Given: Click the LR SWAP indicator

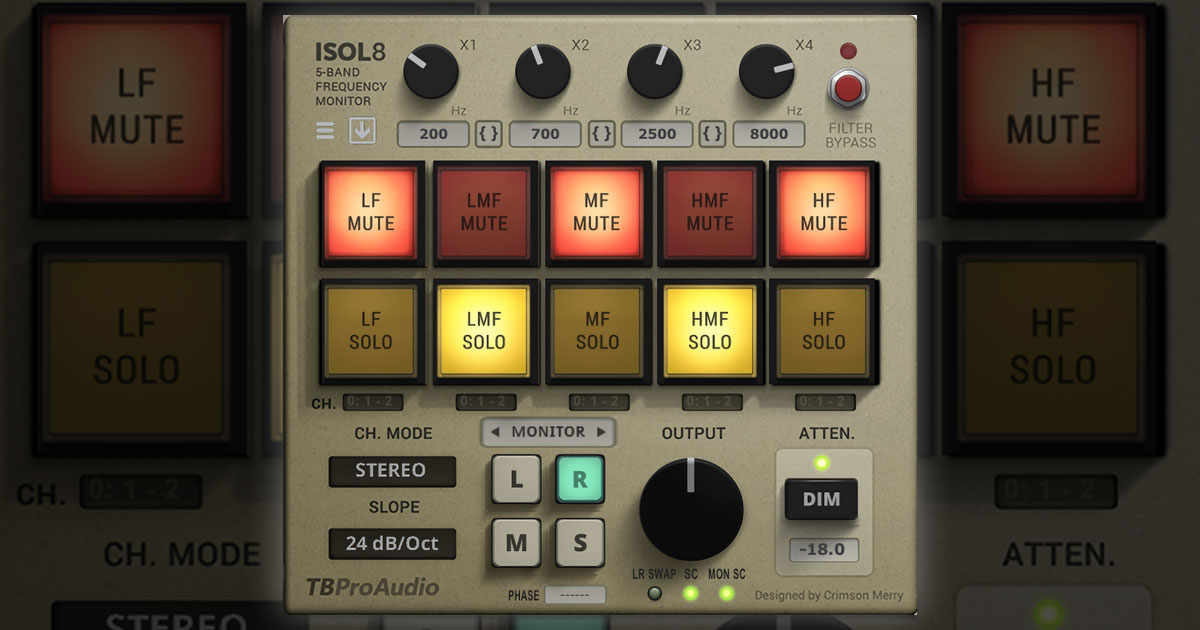Looking at the screenshot, I should coord(652,593).
